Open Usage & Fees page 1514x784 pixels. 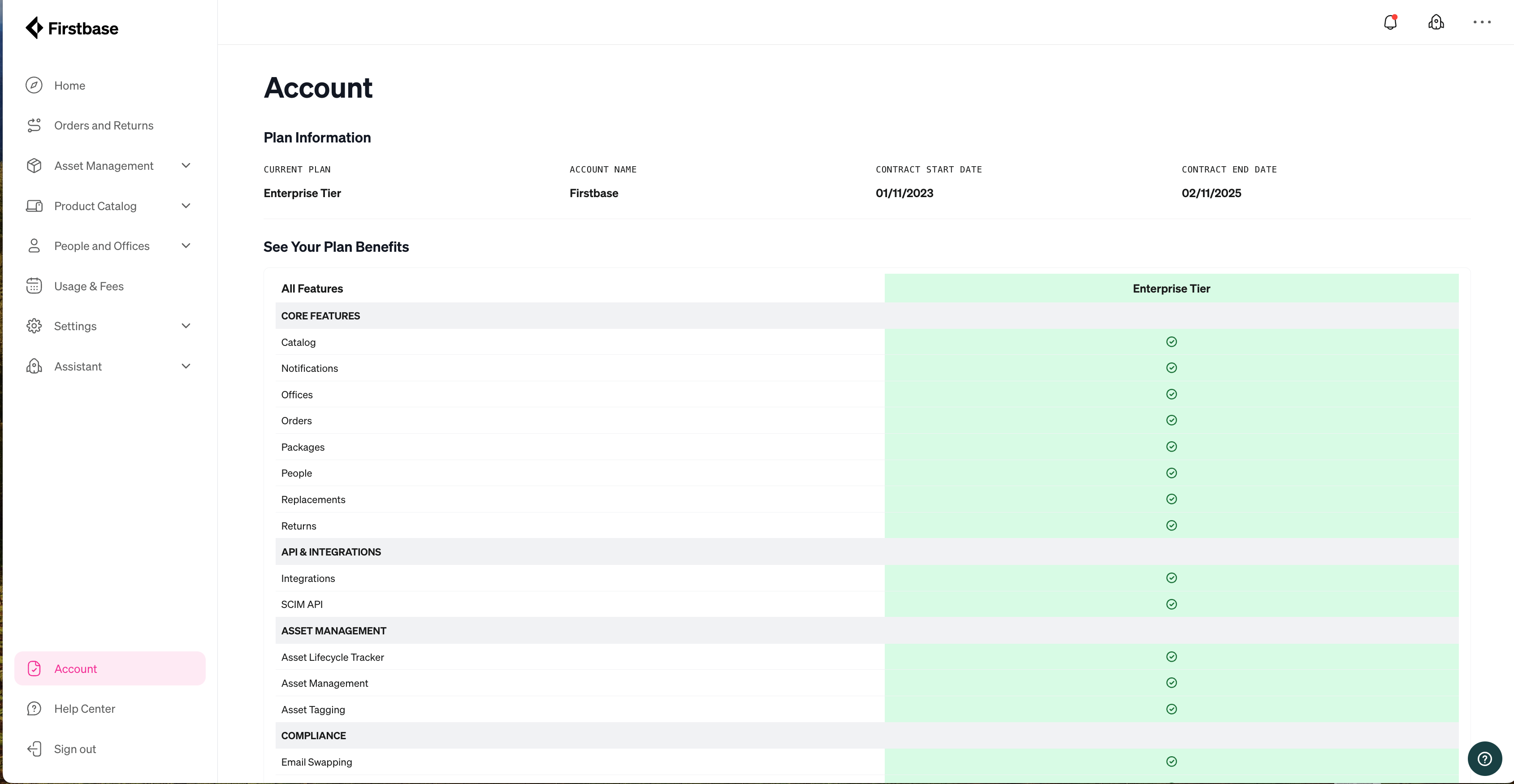coord(89,287)
